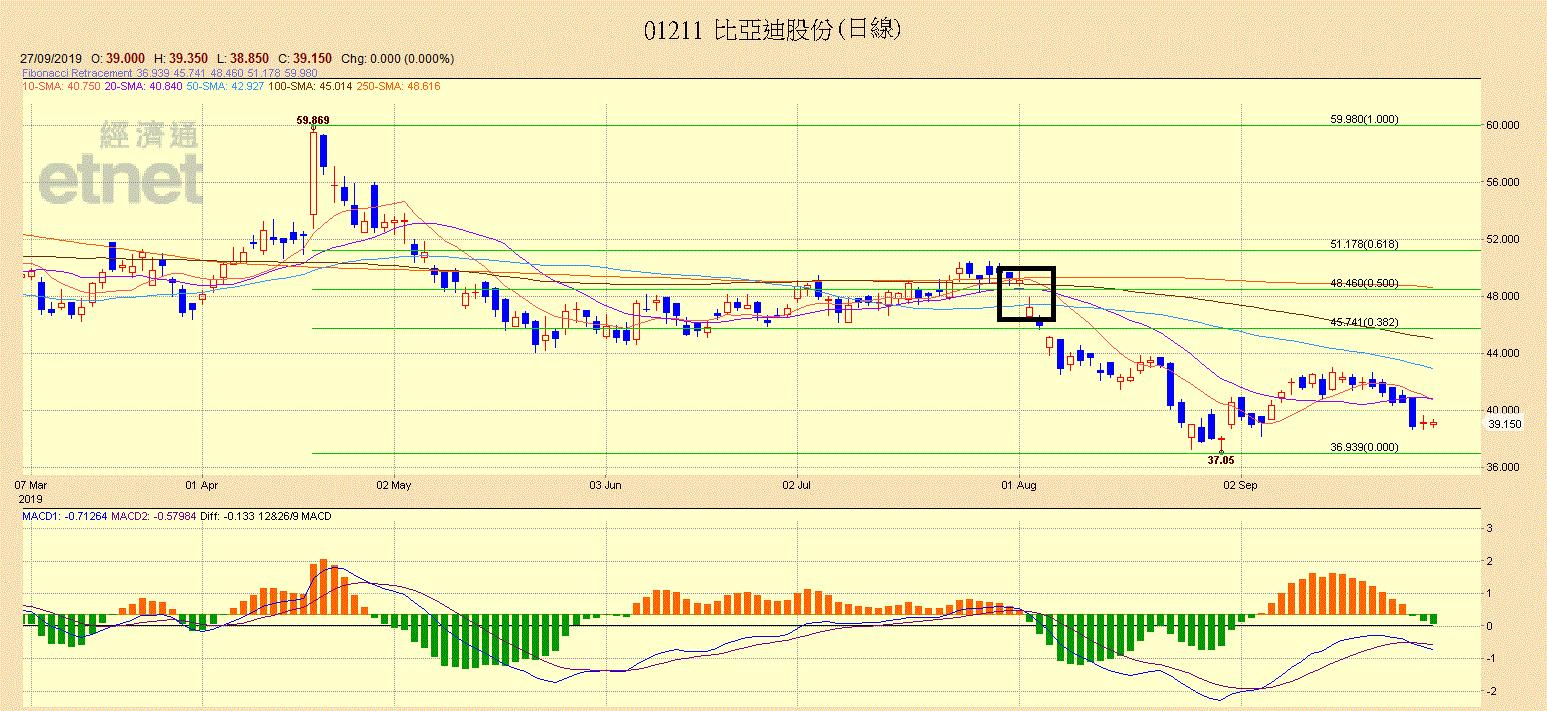Image resolution: width=1547 pixels, height=711 pixels.
Task: Select the 'Fibonacci Retracement' legend line
Action: (170, 73)
